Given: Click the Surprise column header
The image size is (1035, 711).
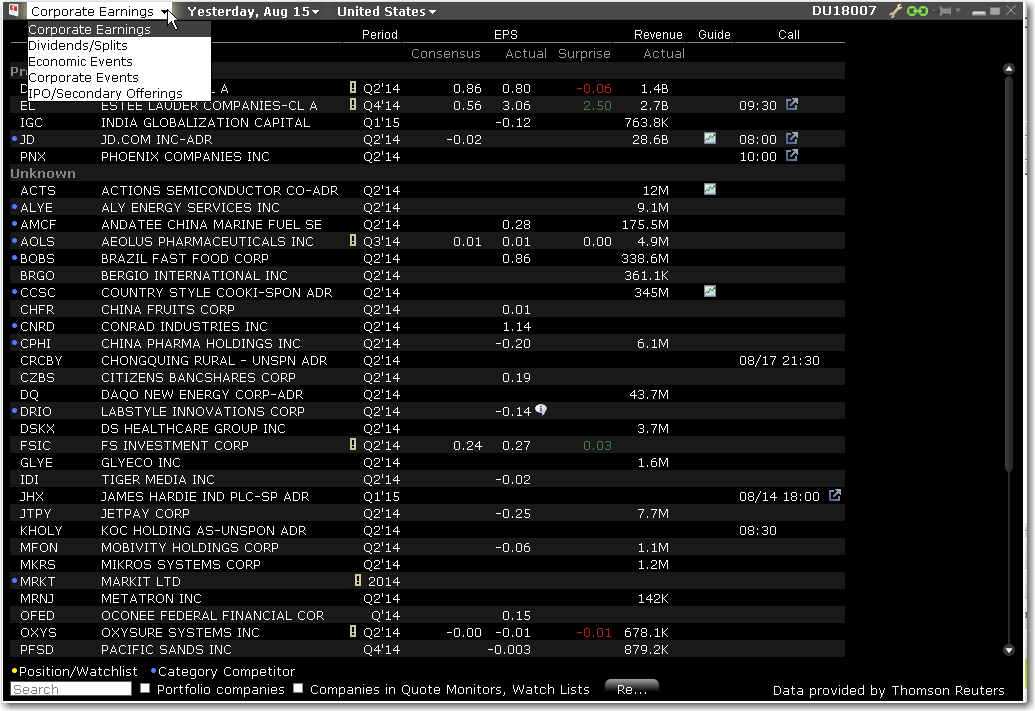Looking at the screenshot, I should [584, 53].
